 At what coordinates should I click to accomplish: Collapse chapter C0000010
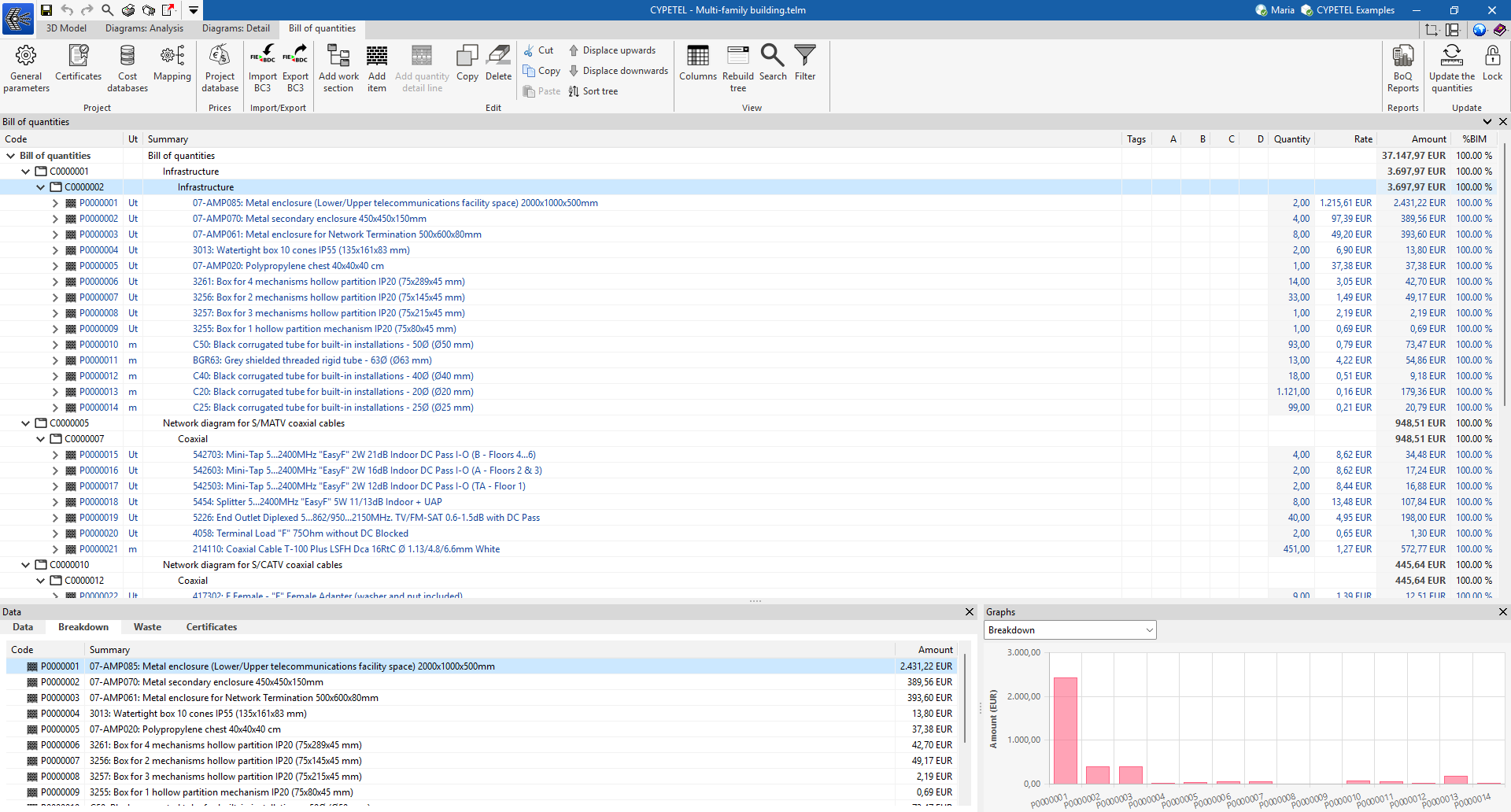(26, 565)
